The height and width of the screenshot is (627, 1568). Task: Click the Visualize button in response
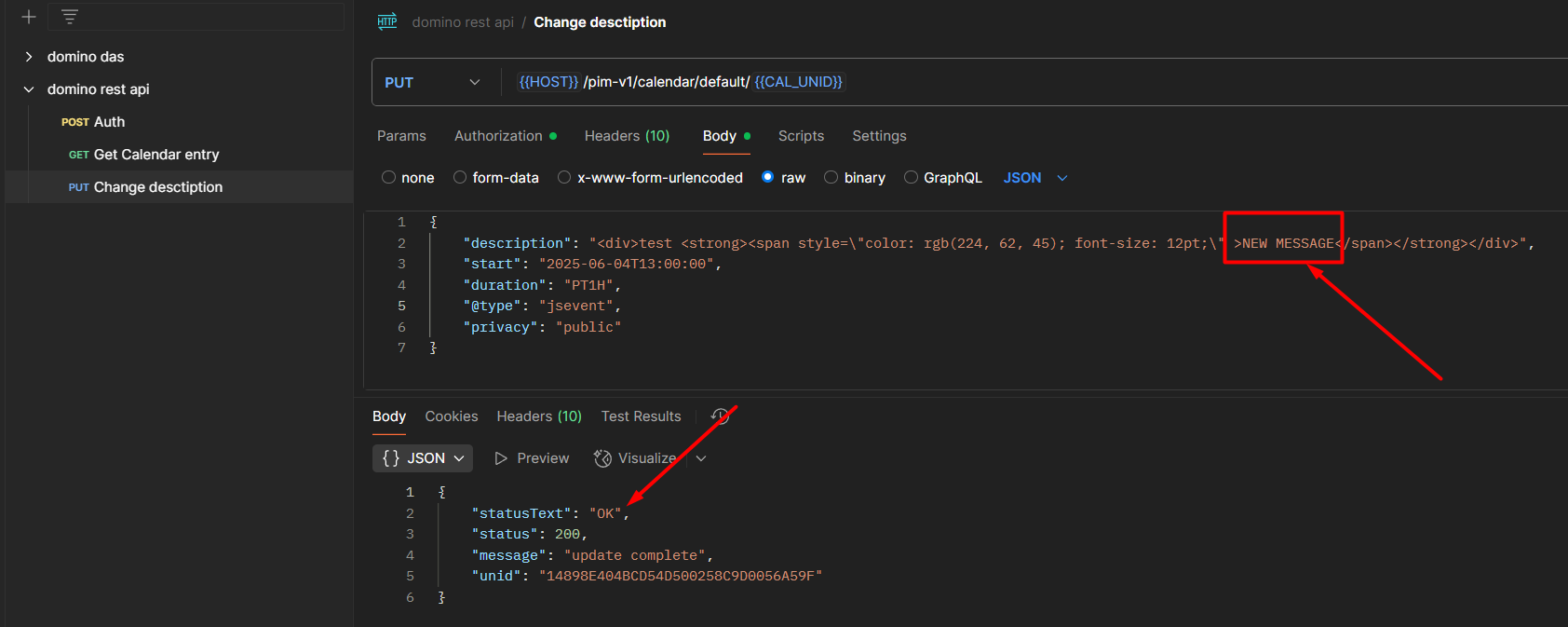point(635,458)
